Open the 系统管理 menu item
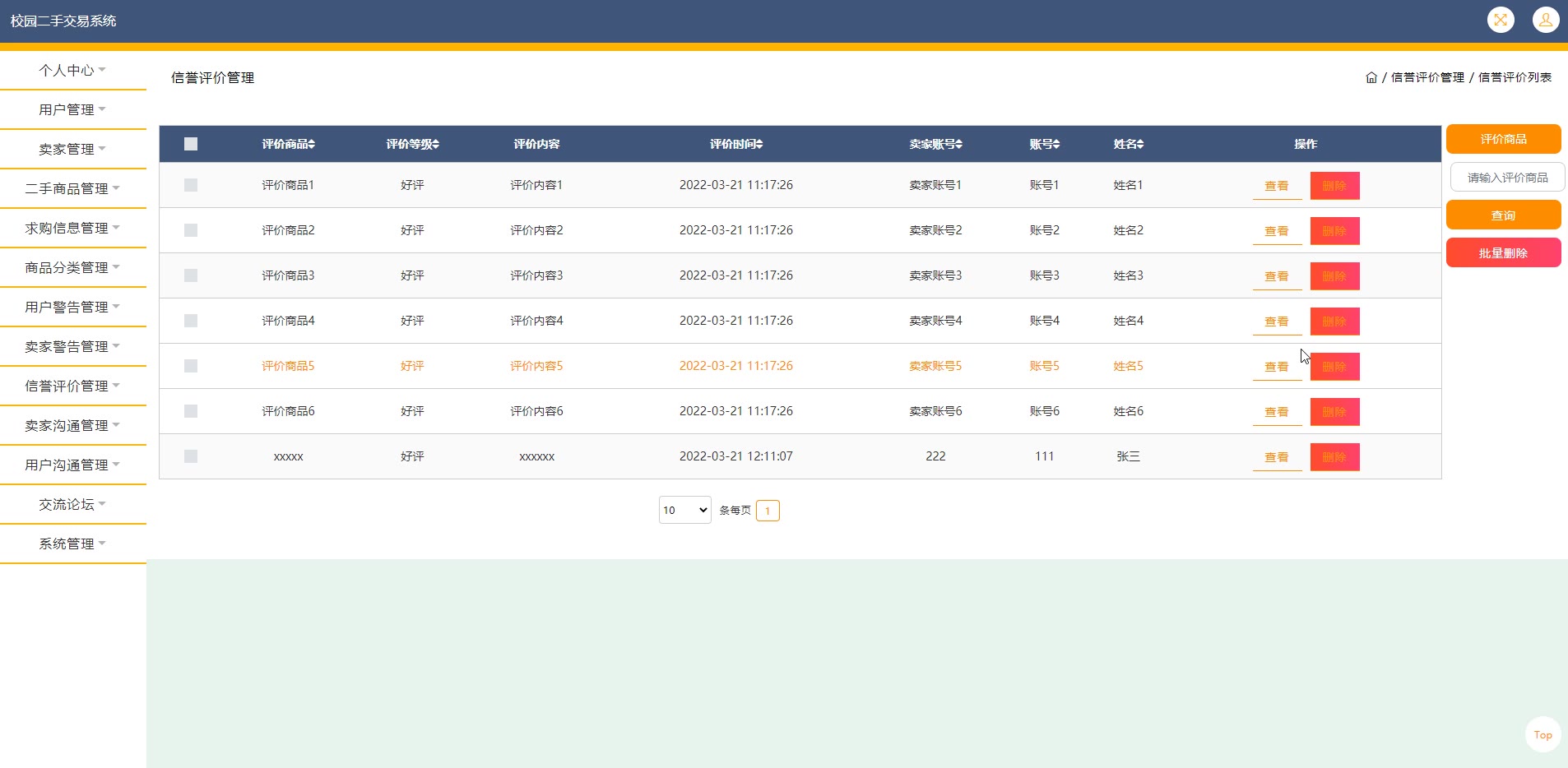Screen dimensions: 1568x768 click(x=72, y=544)
